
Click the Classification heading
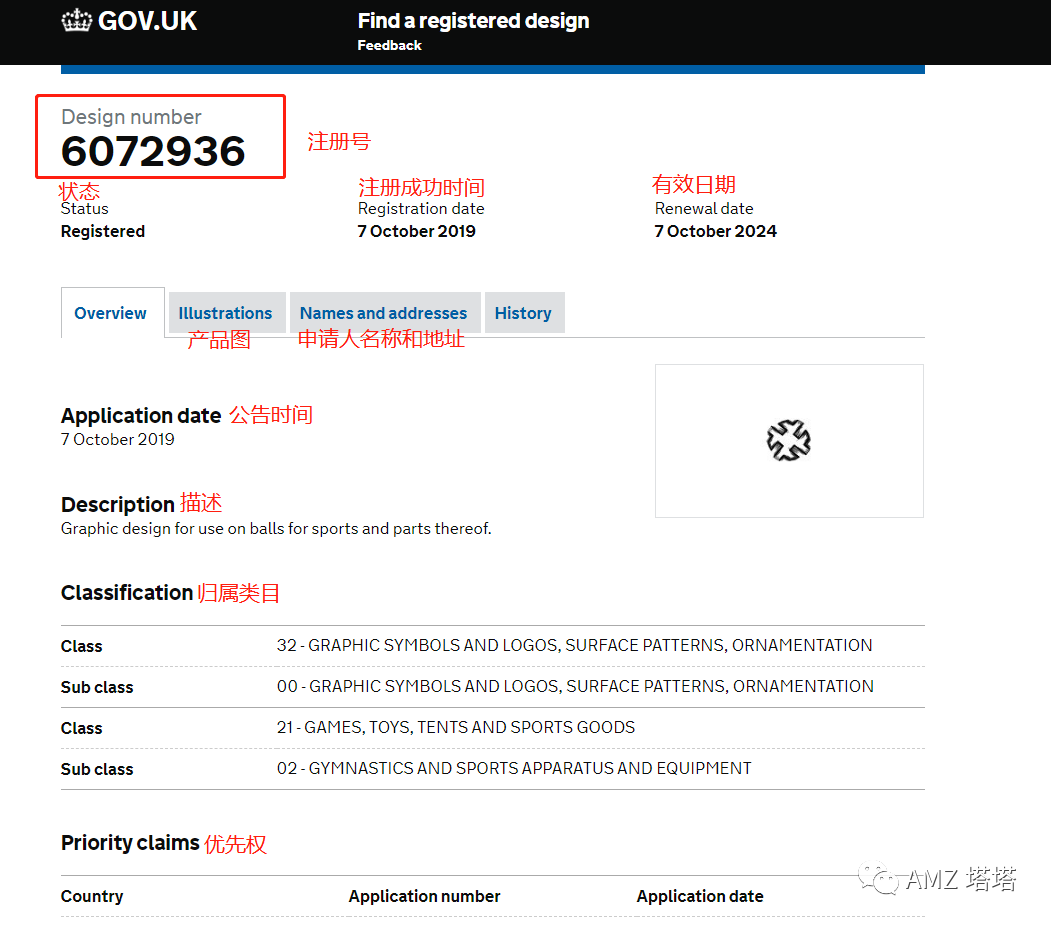127,593
